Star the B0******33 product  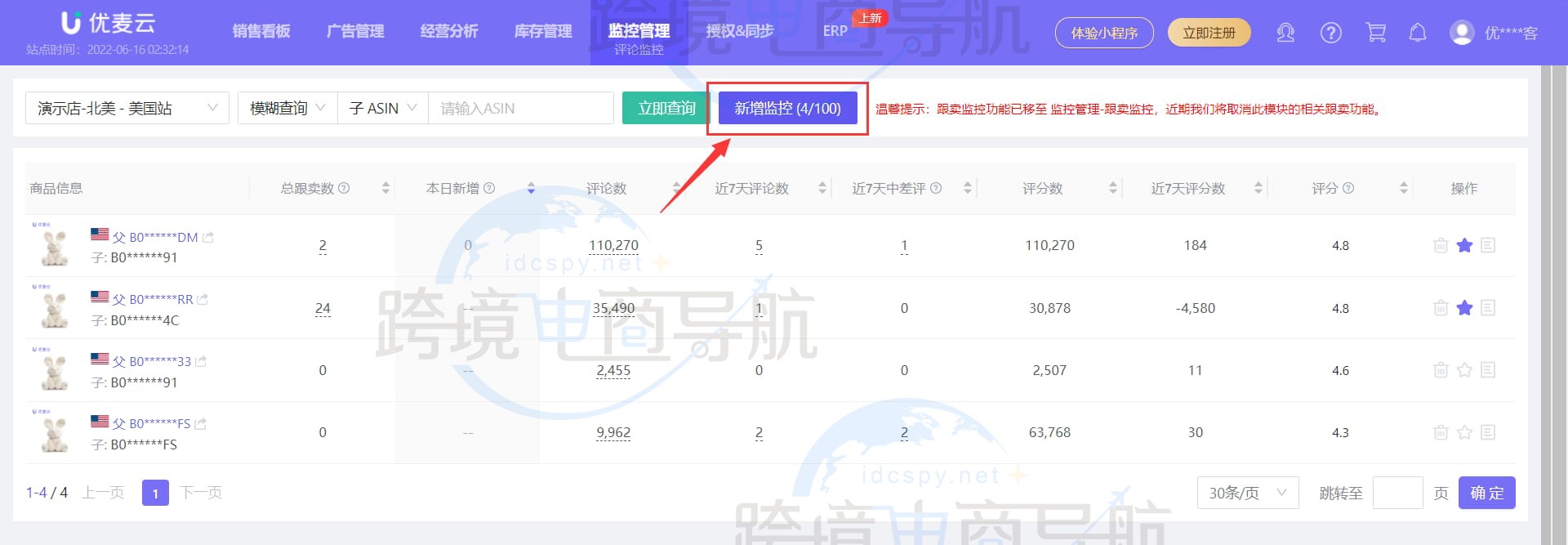(x=1464, y=370)
